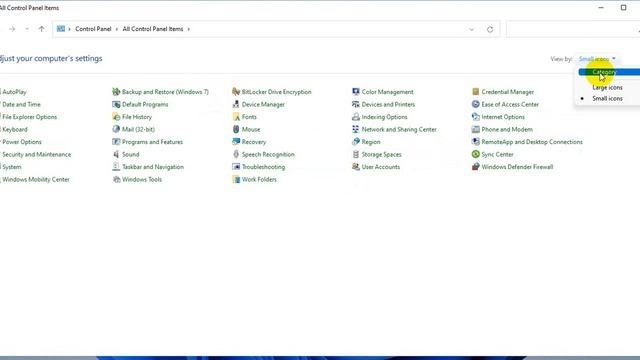Open the BitLocker Drive Encryption icon

tap(236, 92)
